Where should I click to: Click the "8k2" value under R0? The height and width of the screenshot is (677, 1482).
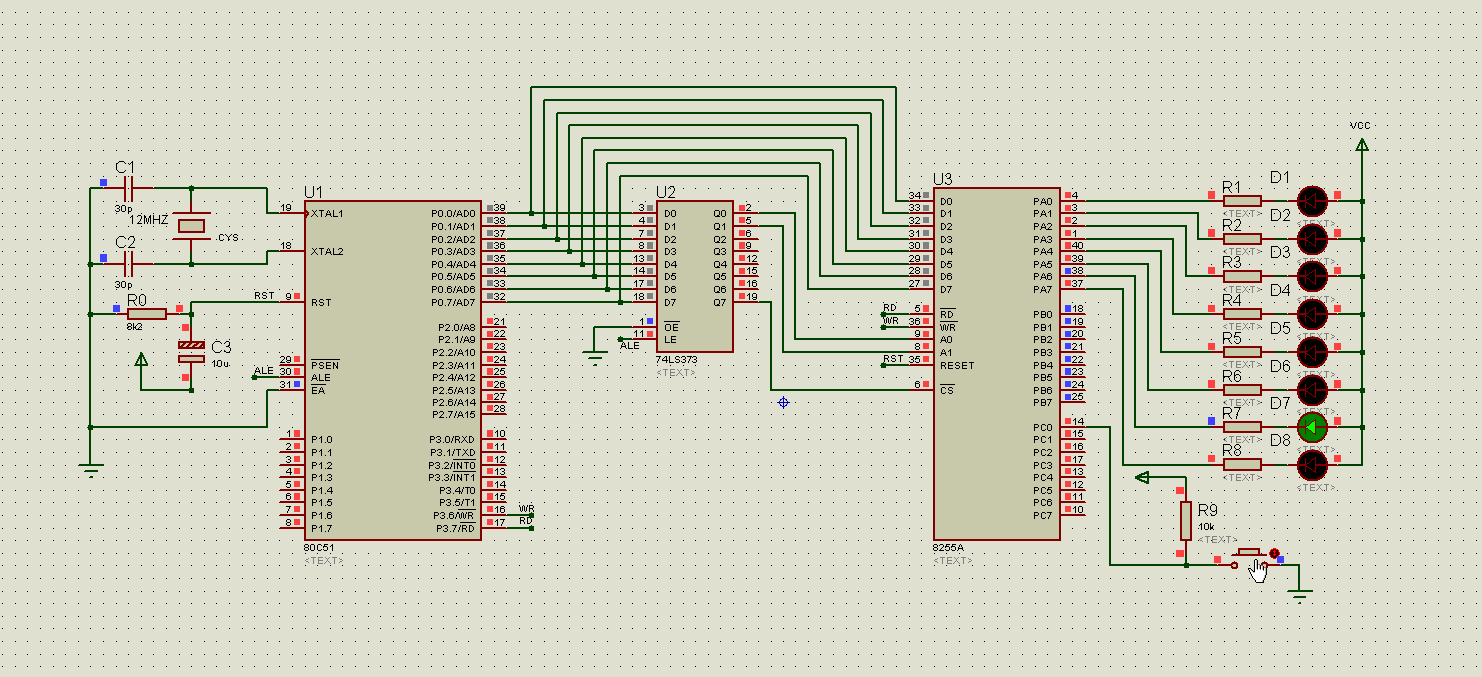[x=135, y=326]
